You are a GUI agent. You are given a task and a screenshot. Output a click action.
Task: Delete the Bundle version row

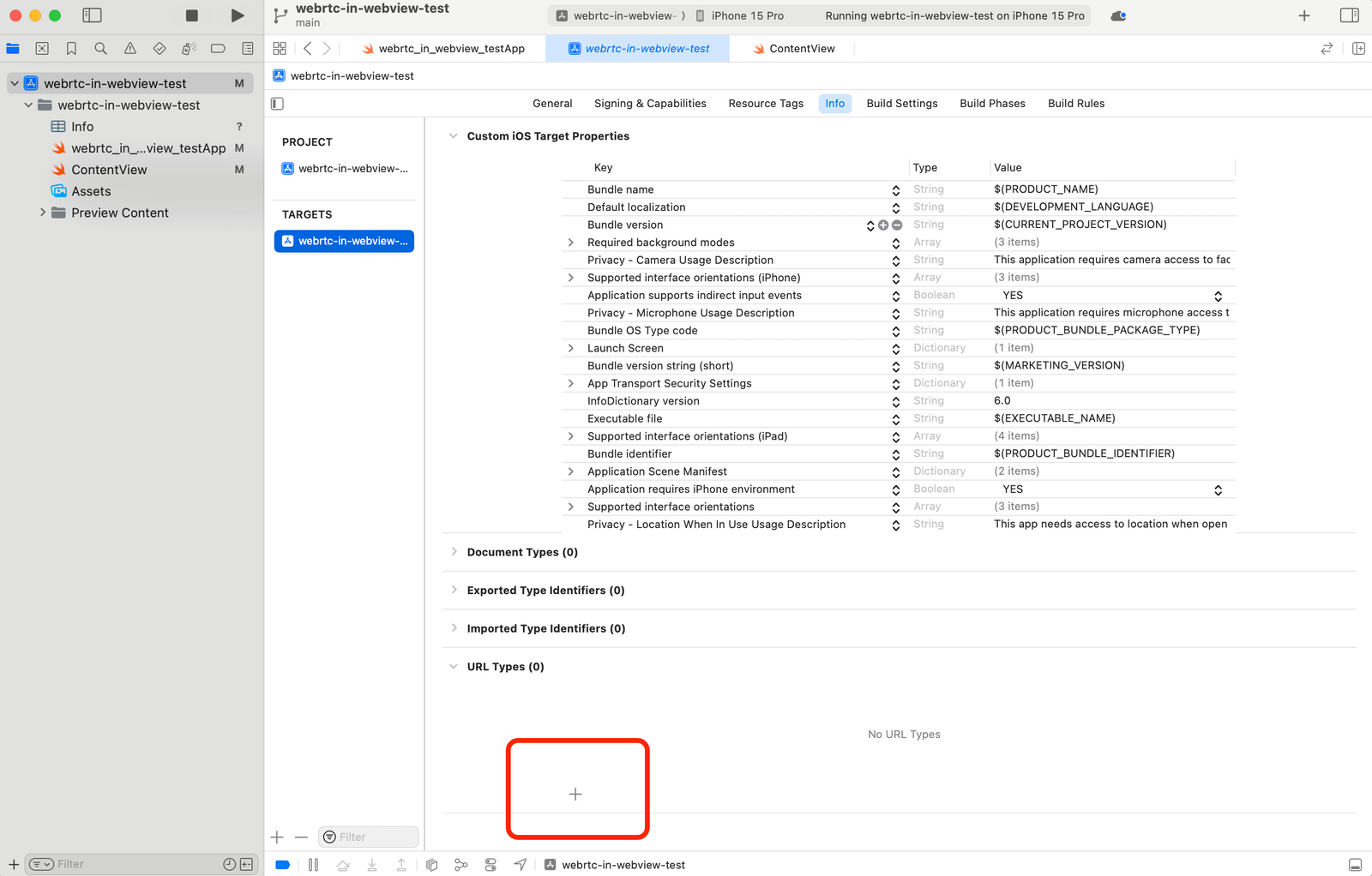pos(897,225)
